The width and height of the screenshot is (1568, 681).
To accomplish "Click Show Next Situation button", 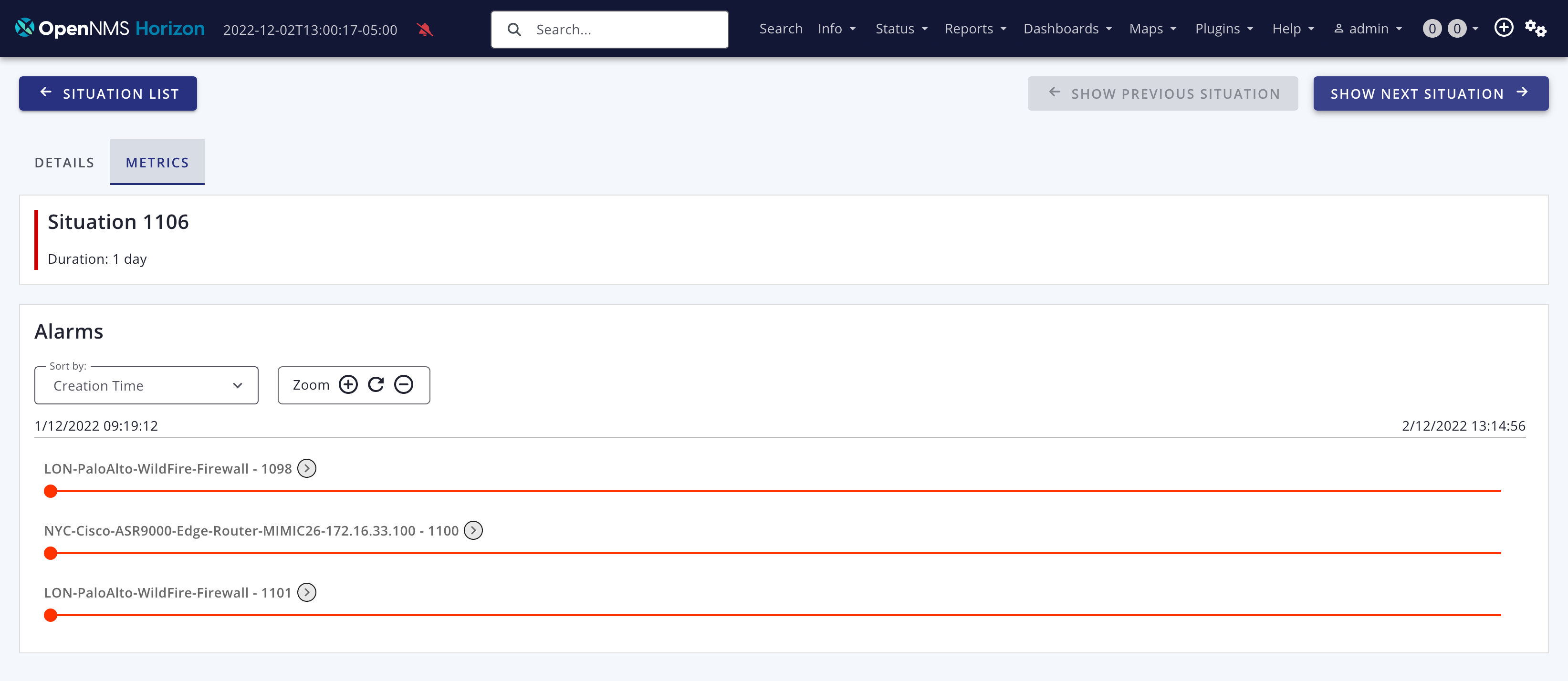I will click(x=1430, y=94).
